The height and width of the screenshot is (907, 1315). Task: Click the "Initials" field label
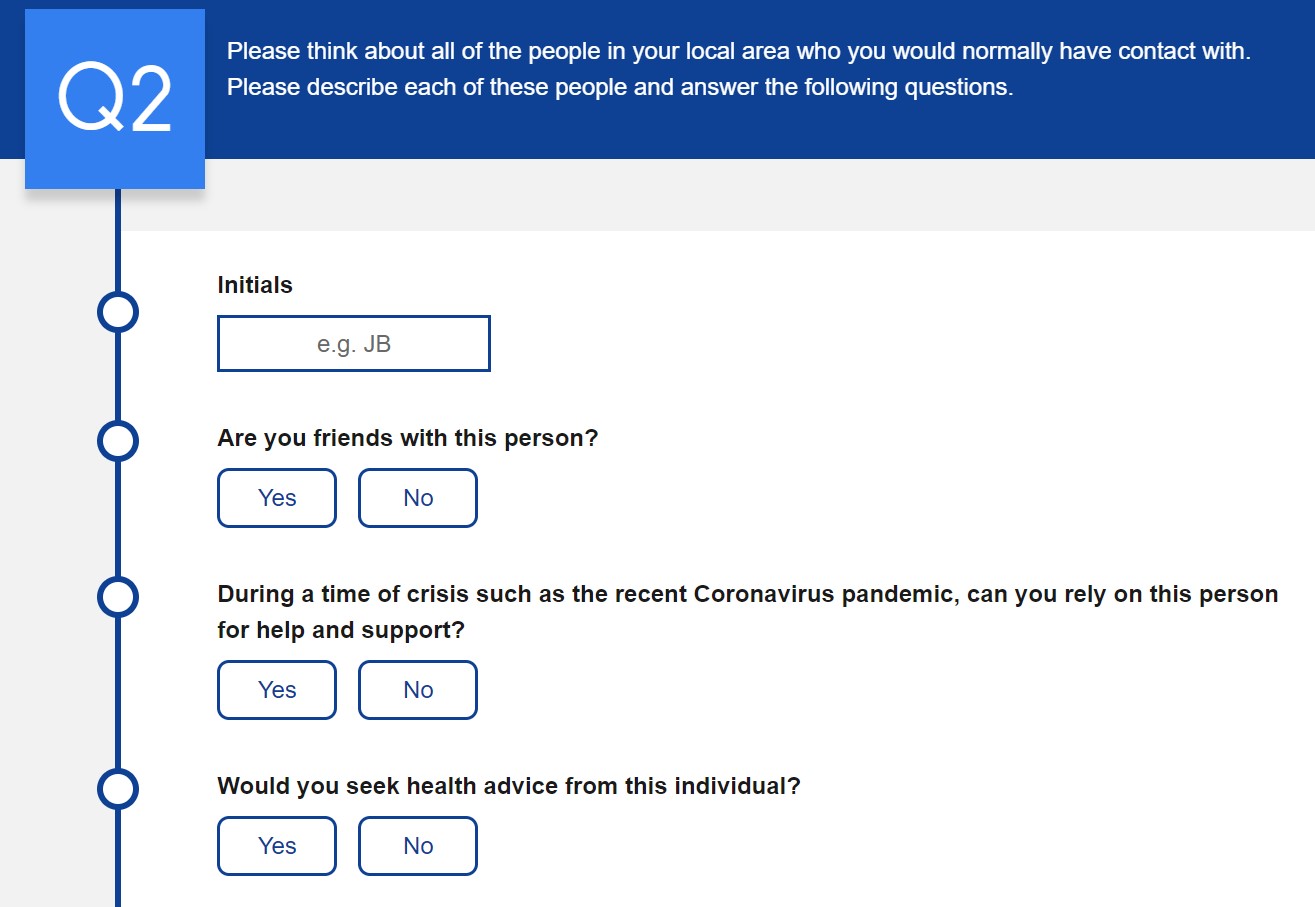point(255,285)
